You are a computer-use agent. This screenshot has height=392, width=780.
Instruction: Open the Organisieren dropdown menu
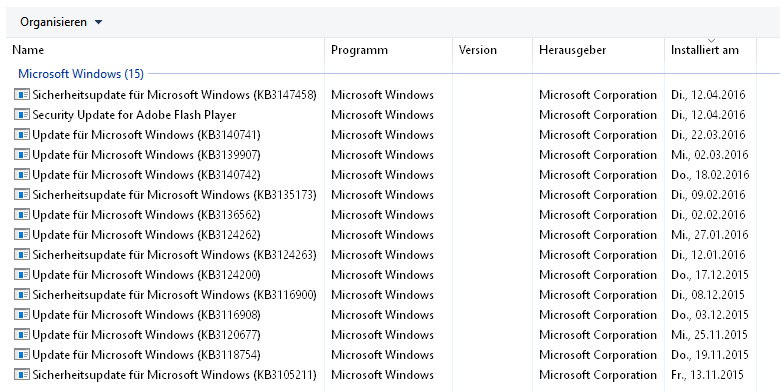(x=61, y=22)
